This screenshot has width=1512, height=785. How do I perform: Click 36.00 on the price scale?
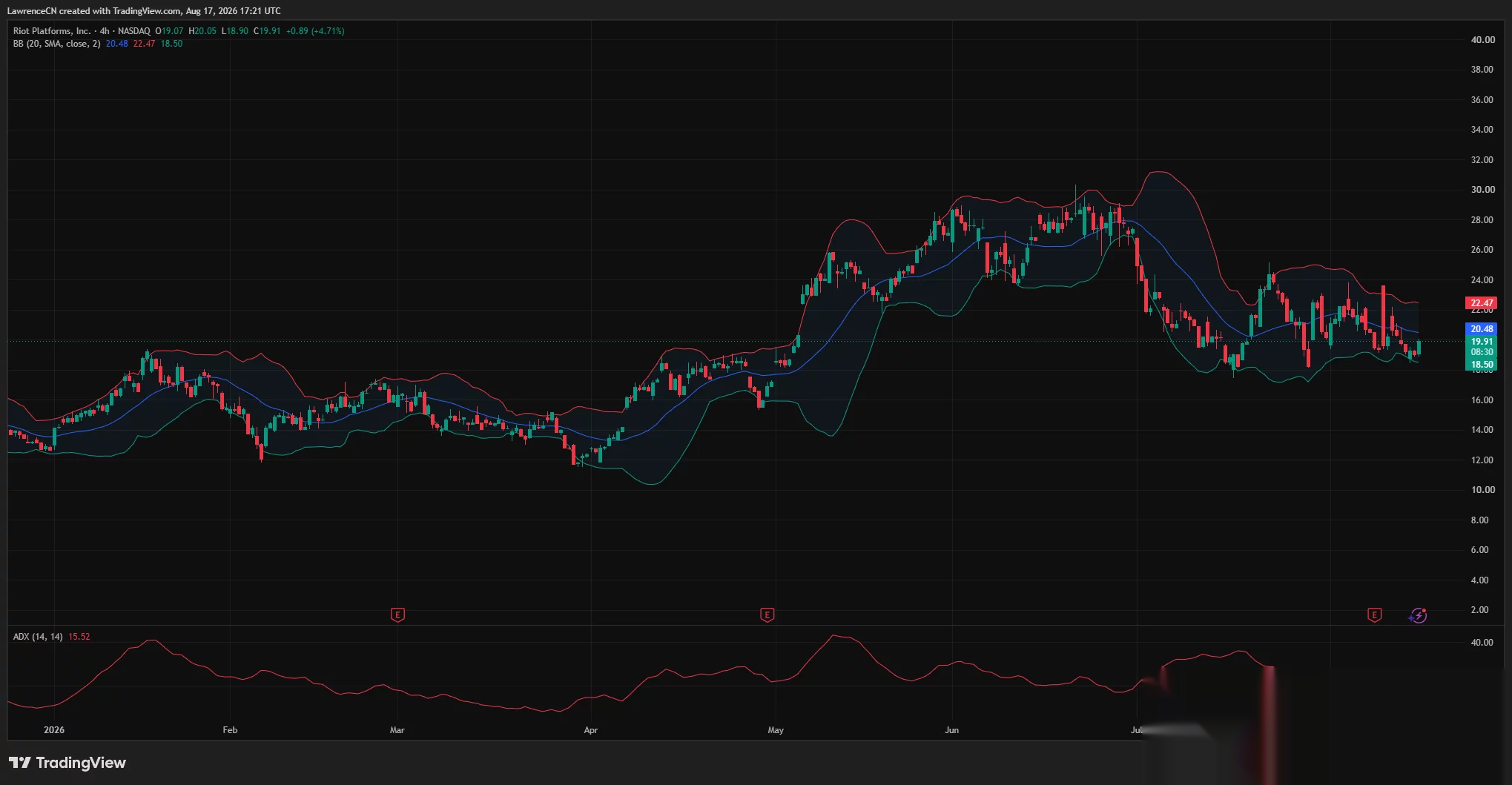(x=1482, y=100)
